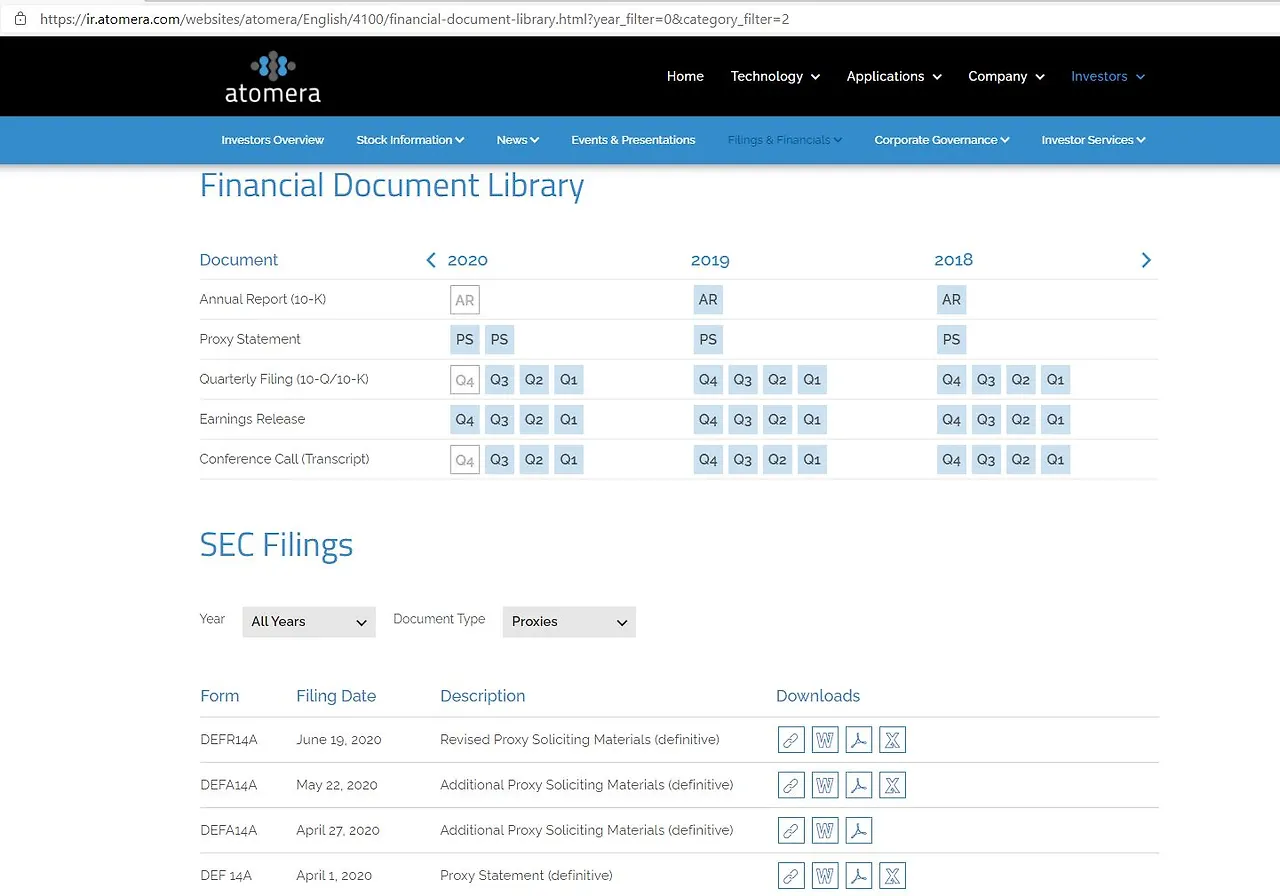Open link icon for June 19, 2020 DEFR14A filing
Image resolution: width=1280 pixels, height=896 pixels.
coord(791,740)
